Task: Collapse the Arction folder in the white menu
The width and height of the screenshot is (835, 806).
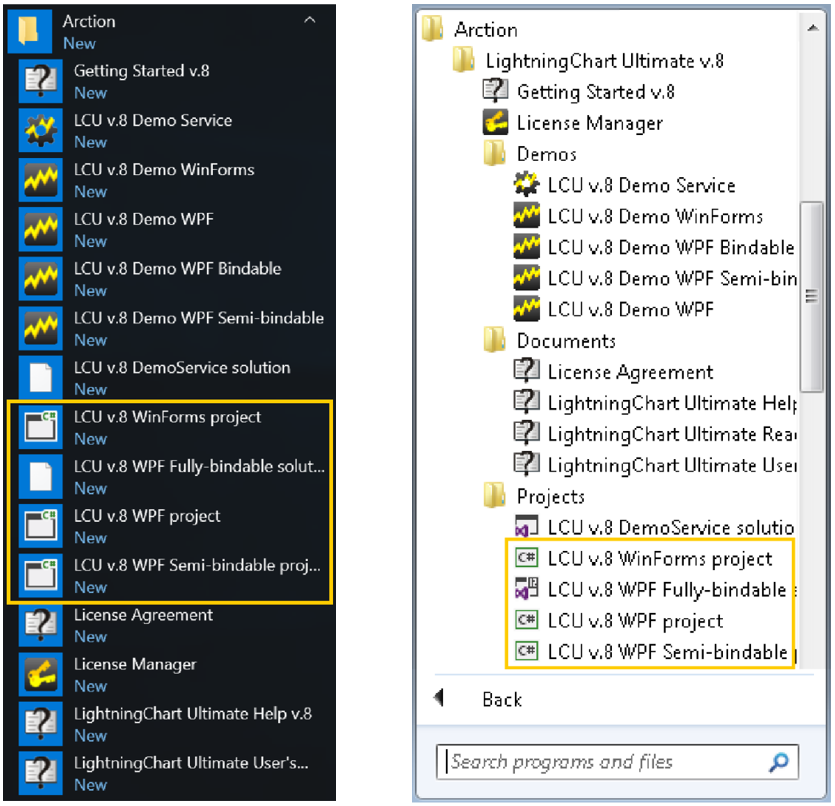Action: pyautogui.click(x=470, y=30)
